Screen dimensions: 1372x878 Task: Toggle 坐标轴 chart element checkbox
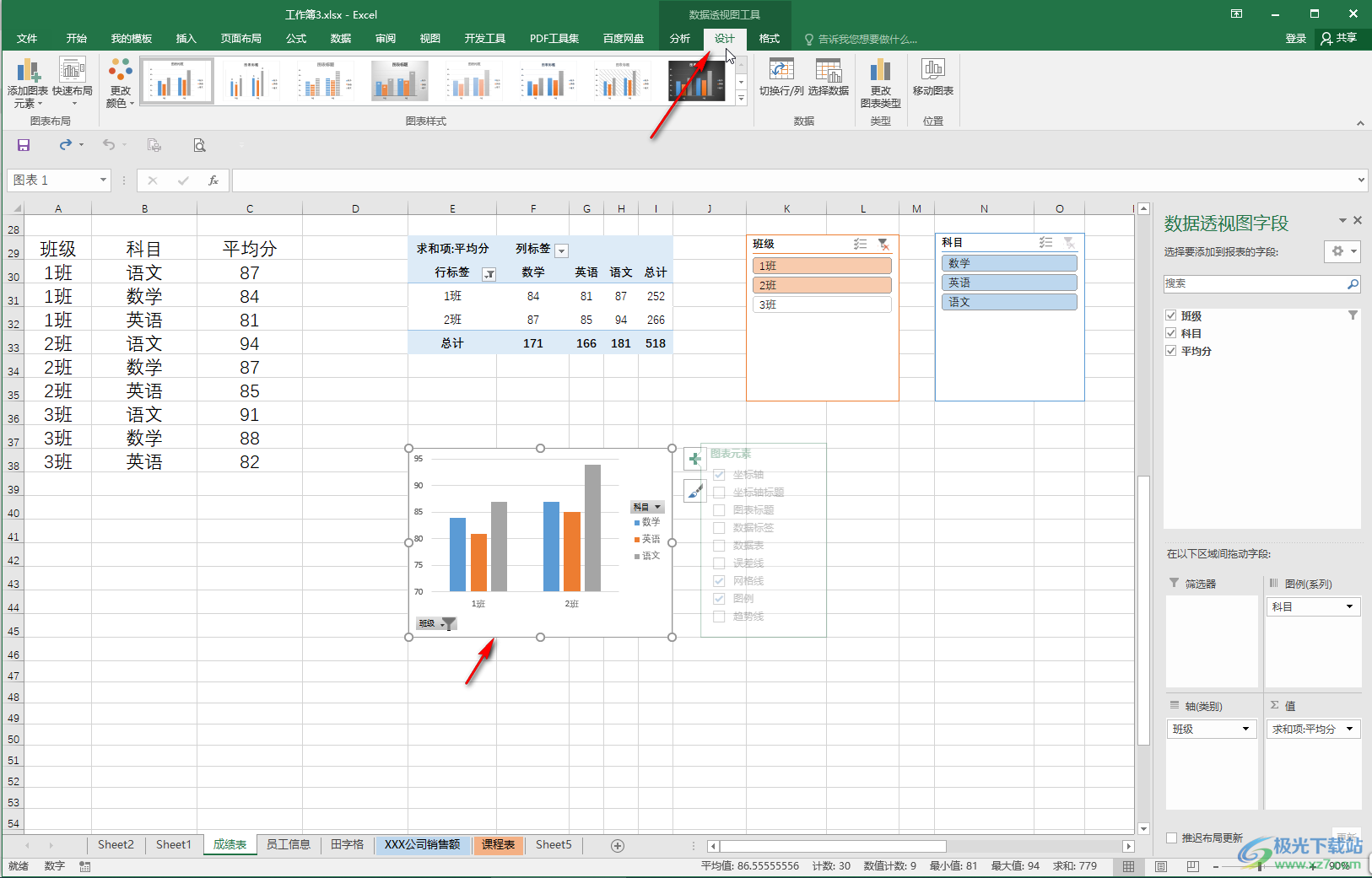coord(719,475)
